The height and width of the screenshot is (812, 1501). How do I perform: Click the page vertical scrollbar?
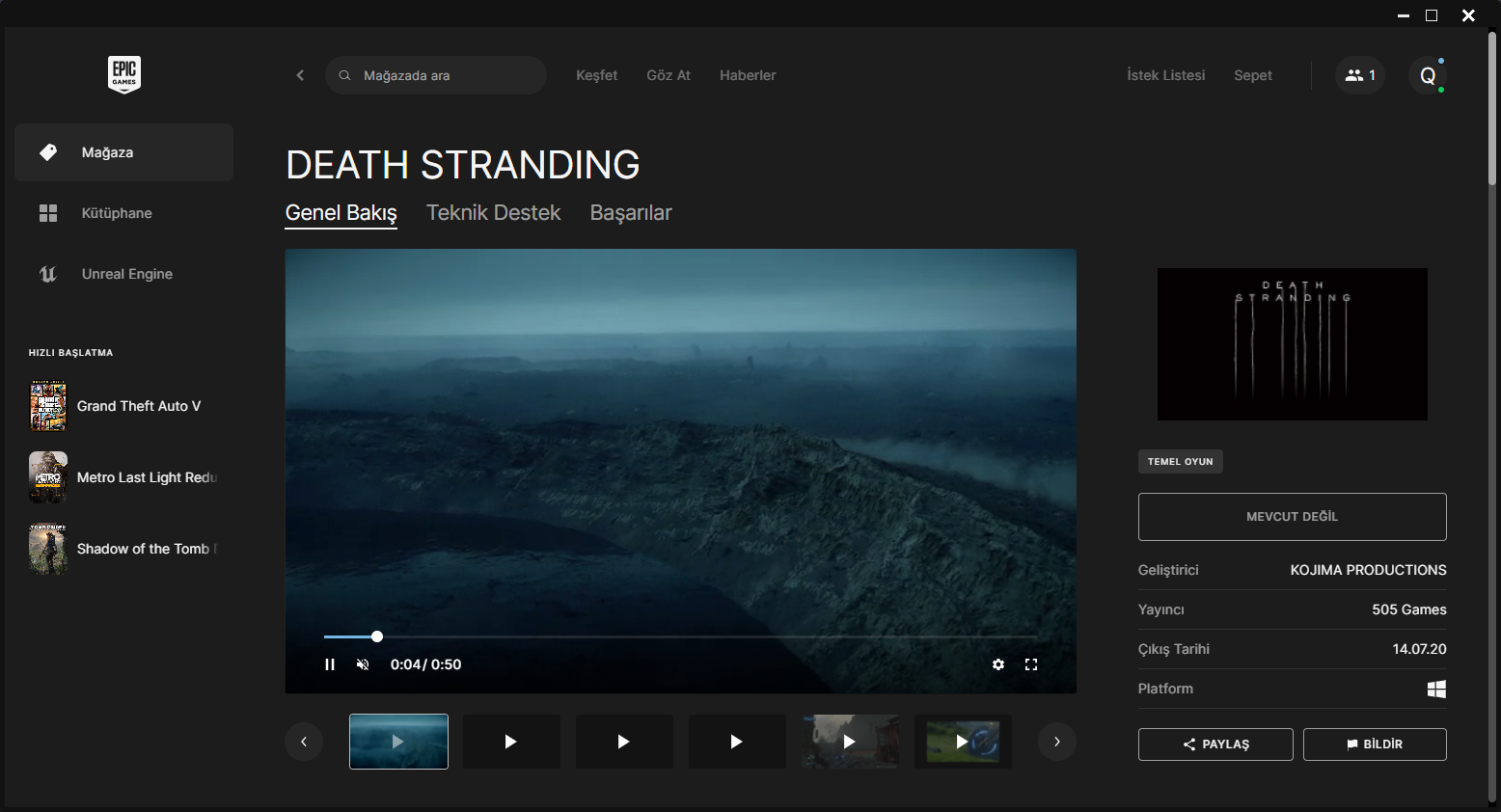tap(1491, 107)
